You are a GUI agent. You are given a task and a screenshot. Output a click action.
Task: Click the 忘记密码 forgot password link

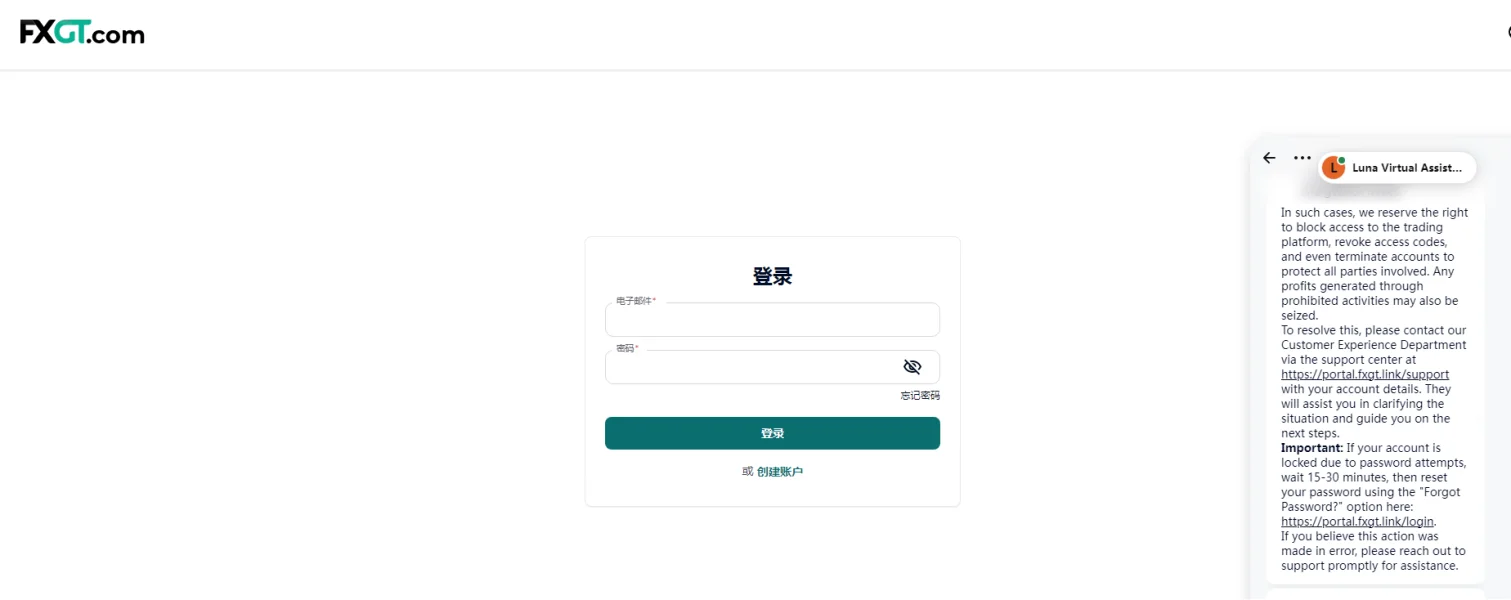920,396
